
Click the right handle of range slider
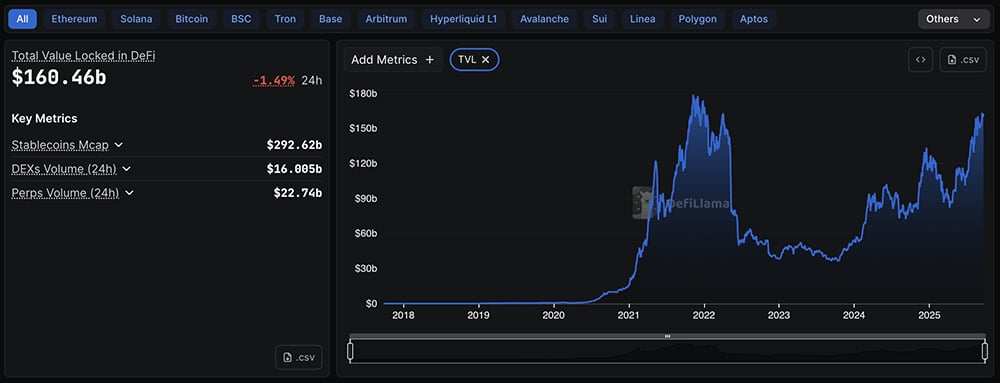point(985,351)
